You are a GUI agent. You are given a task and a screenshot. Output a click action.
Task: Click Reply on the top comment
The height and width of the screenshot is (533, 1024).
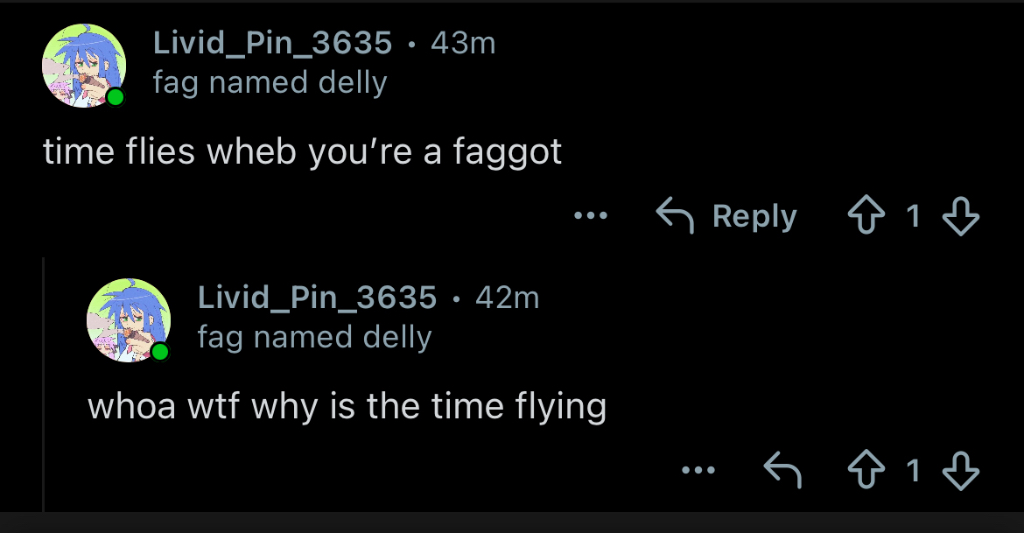(x=727, y=216)
